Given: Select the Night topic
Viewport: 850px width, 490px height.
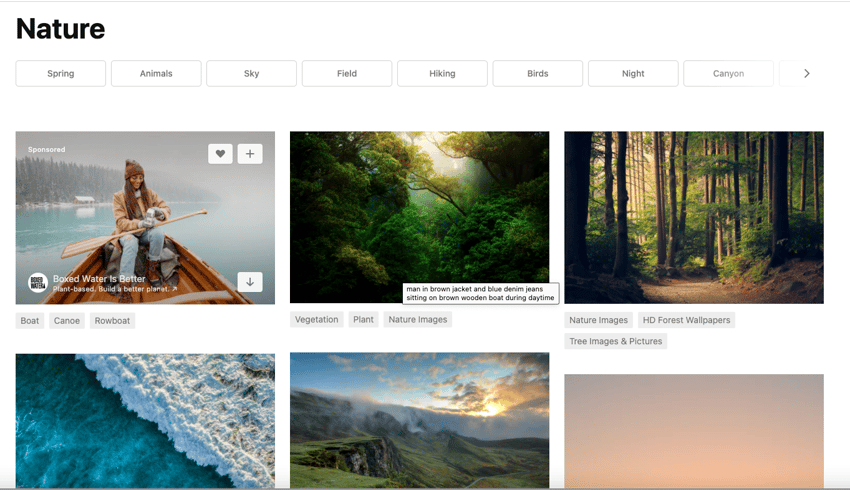Looking at the screenshot, I should point(633,73).
